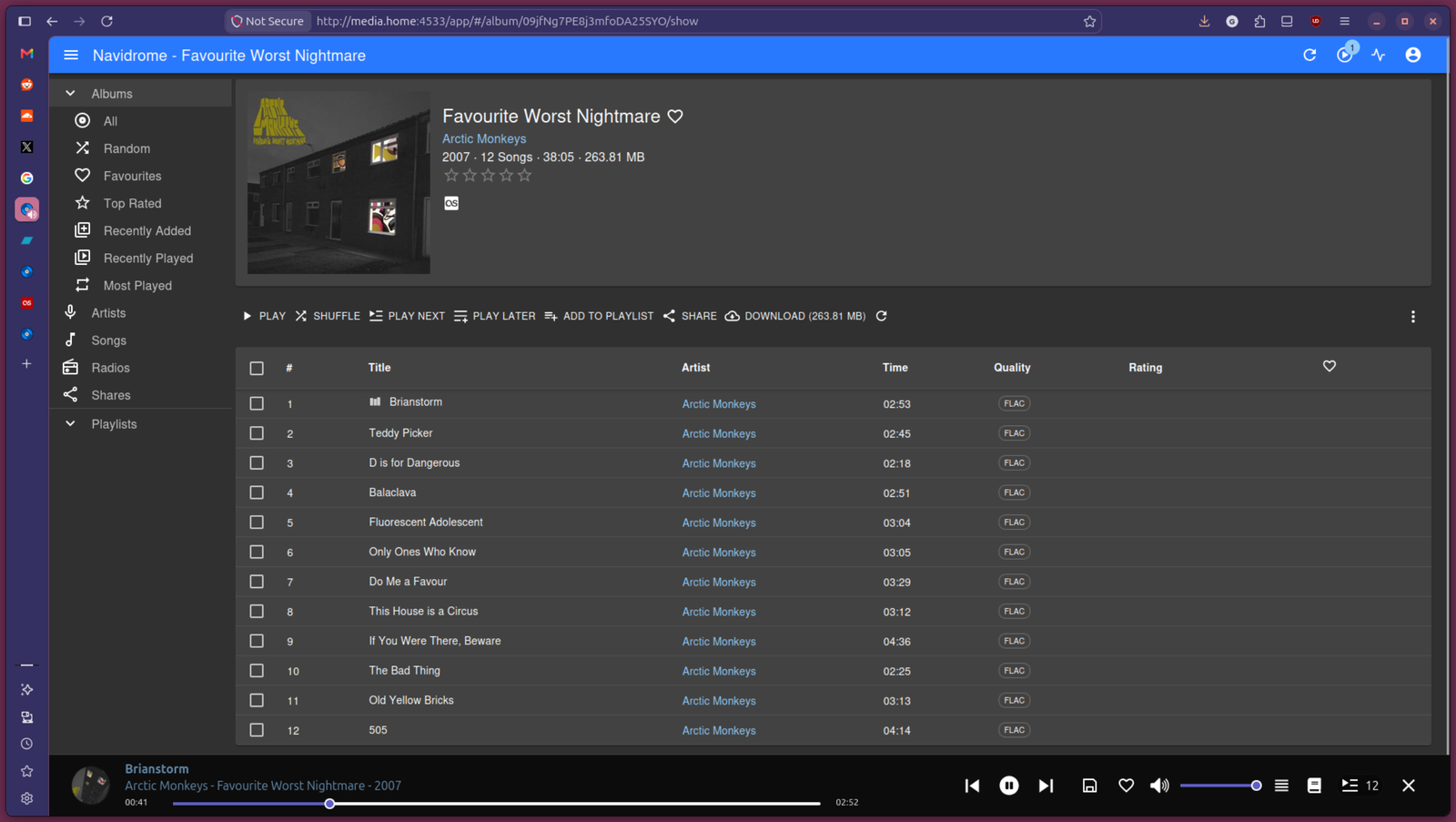The width and height of the screenshot is (1456, 822).
Task: Skip to the previous track
Action: coord(972,786)
